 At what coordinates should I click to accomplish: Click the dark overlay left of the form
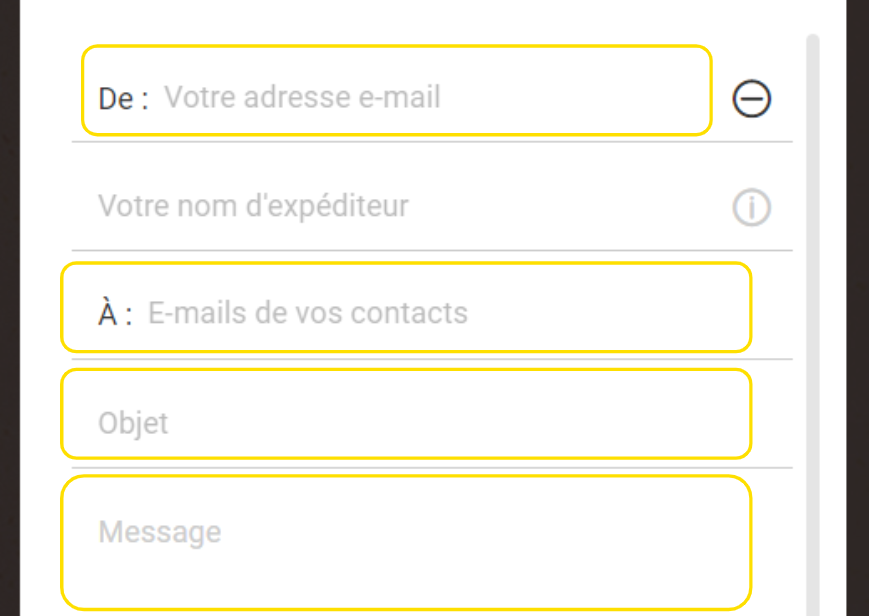point(9,308)
